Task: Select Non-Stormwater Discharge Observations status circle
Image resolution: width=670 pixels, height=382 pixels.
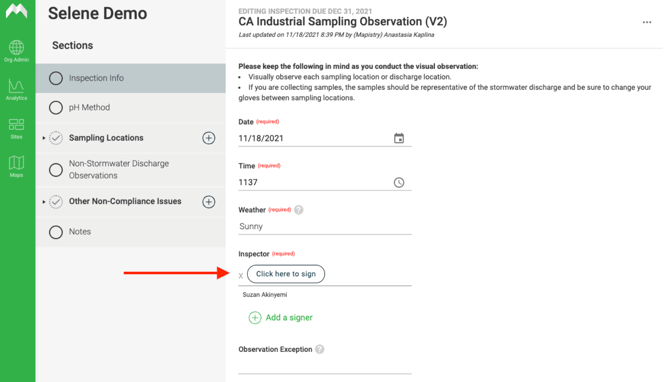Action: tap(56, 170)
